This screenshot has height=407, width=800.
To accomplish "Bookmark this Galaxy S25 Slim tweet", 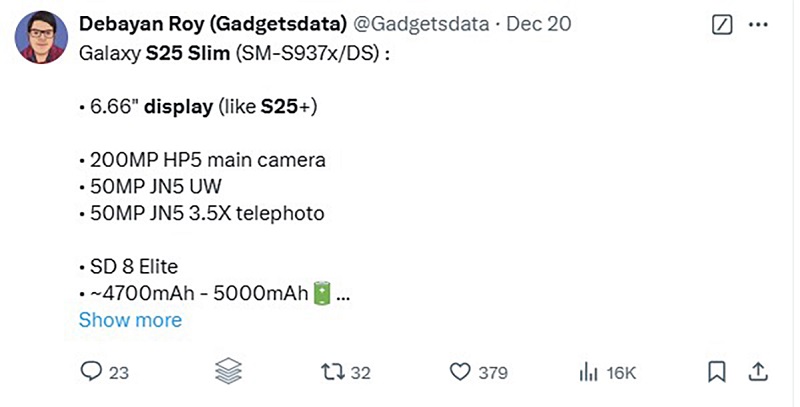I will (x=716, y=373).
